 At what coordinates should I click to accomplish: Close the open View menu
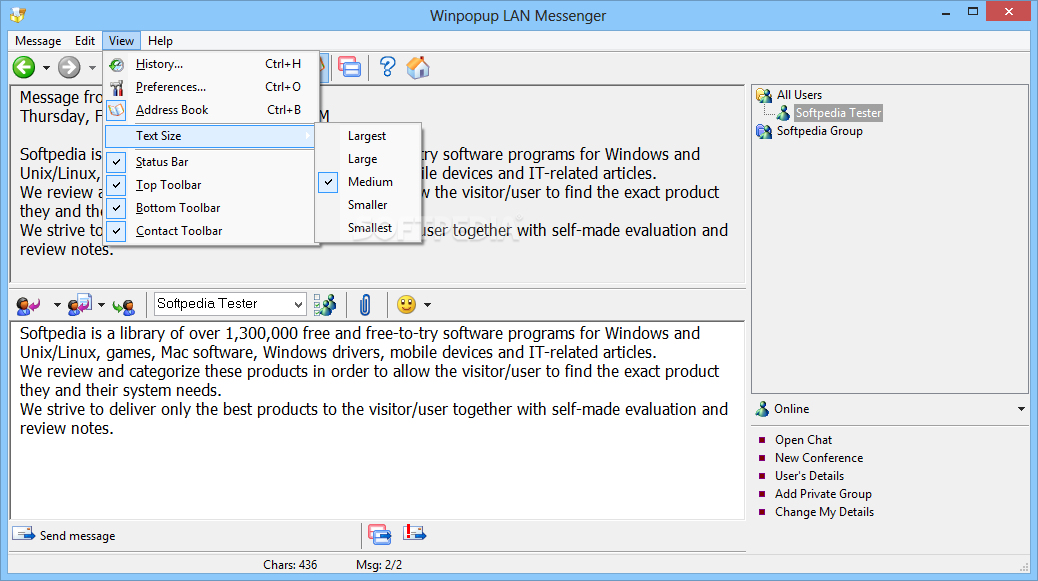point(121,41)
